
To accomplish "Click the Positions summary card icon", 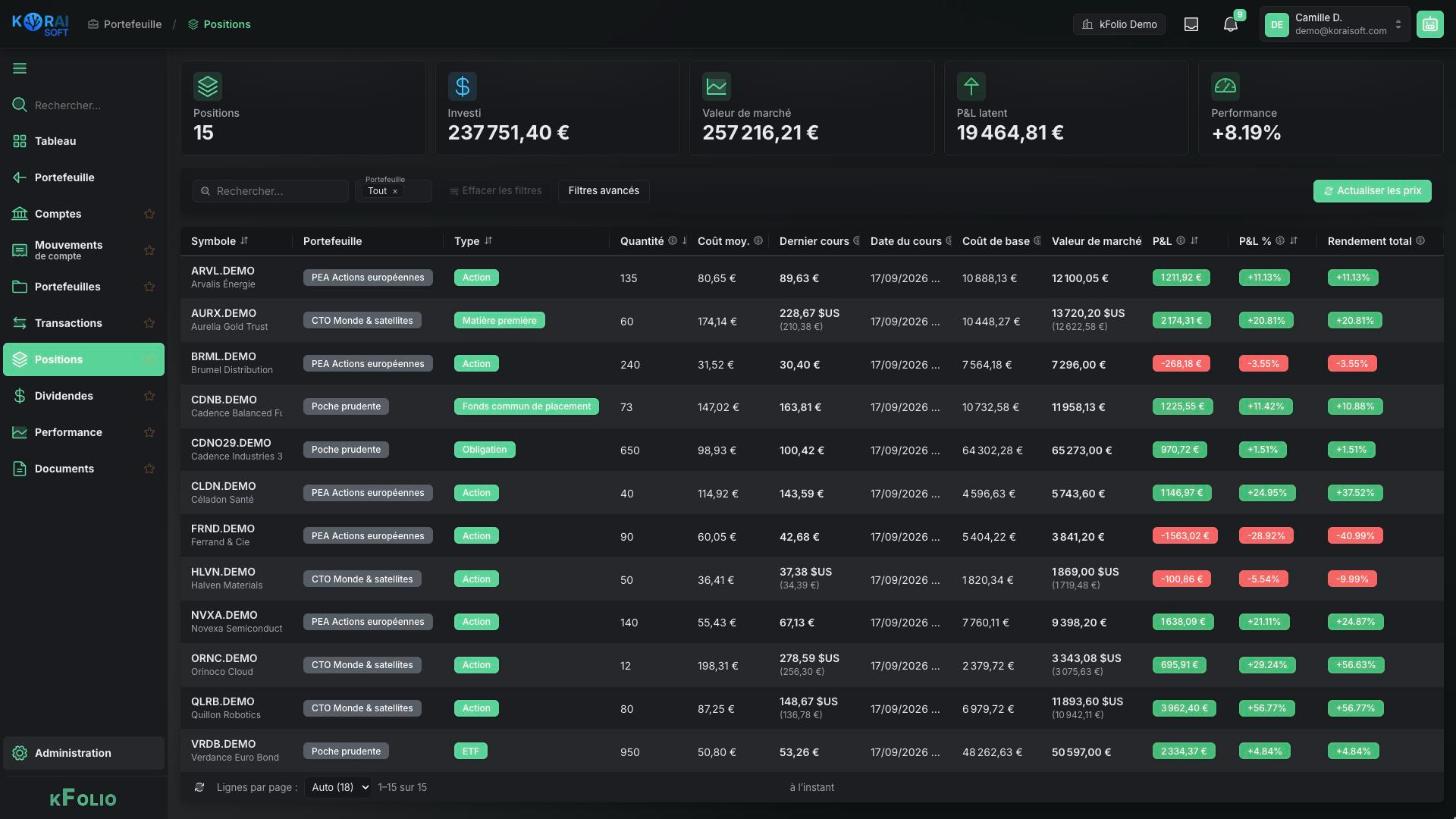I will point(207,86).
